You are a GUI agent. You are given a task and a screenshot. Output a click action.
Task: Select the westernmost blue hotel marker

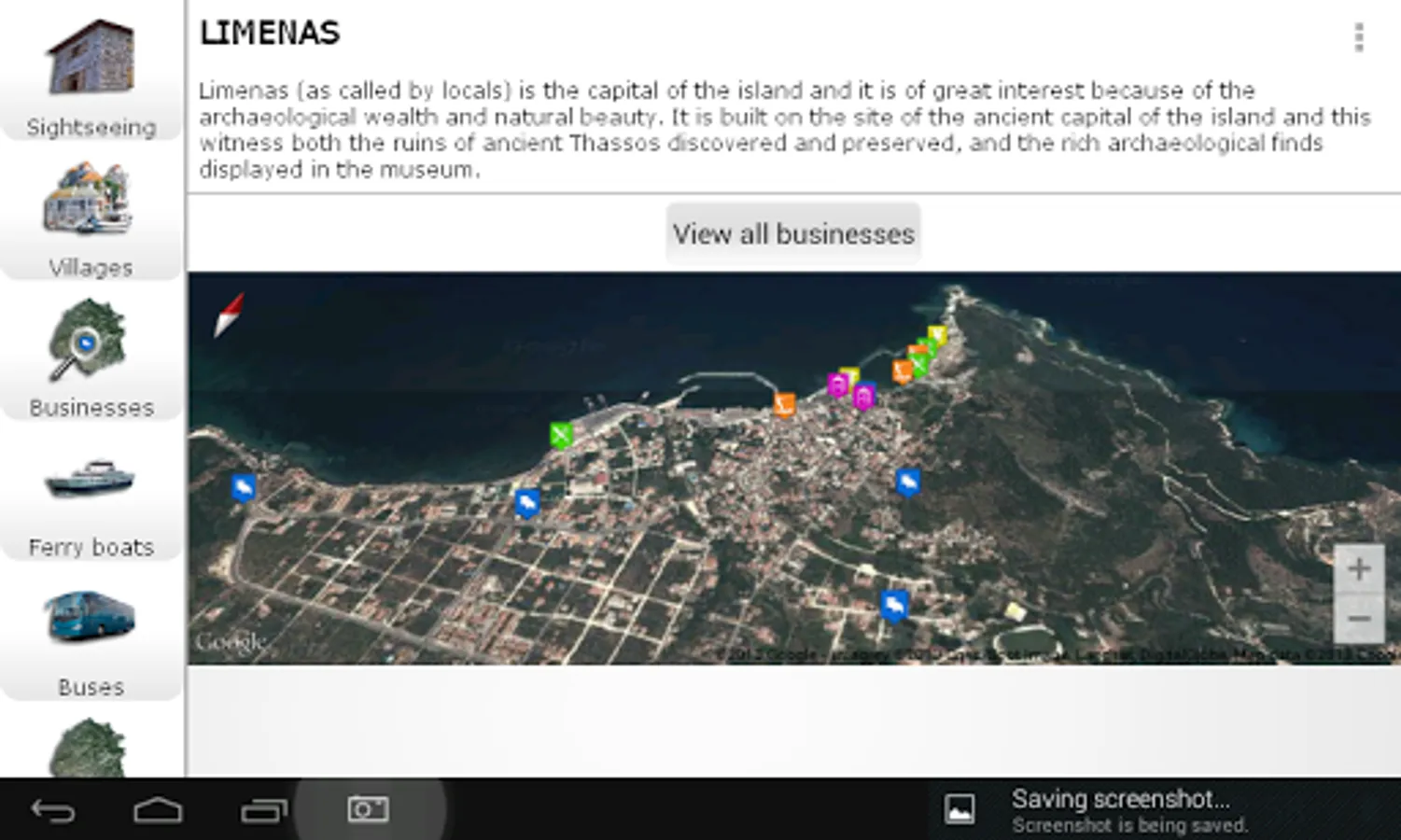pos(244,488)
